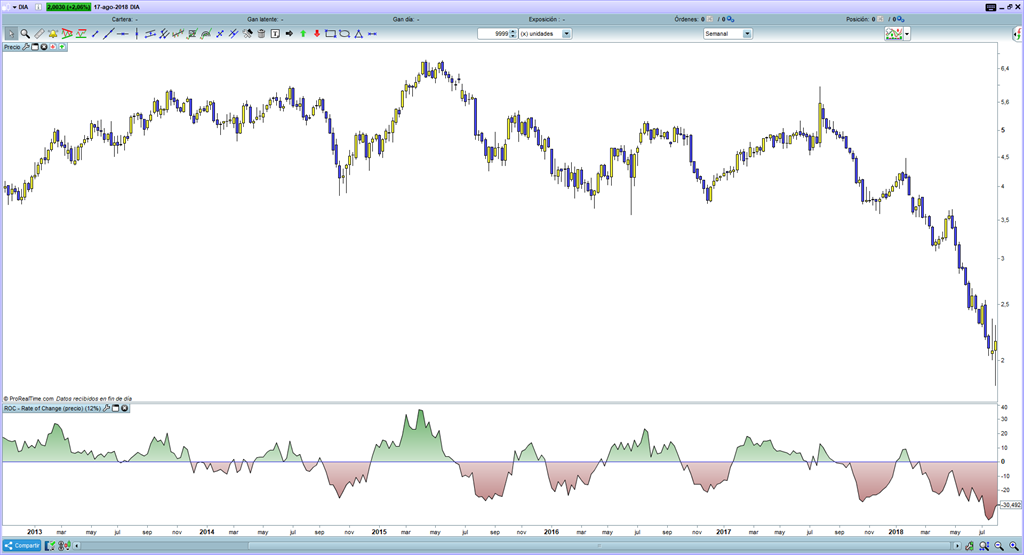The height and width of the screenshot is (555, 1024).
Task: Click the trash can delete icon
Action: (x=261, y=33)
